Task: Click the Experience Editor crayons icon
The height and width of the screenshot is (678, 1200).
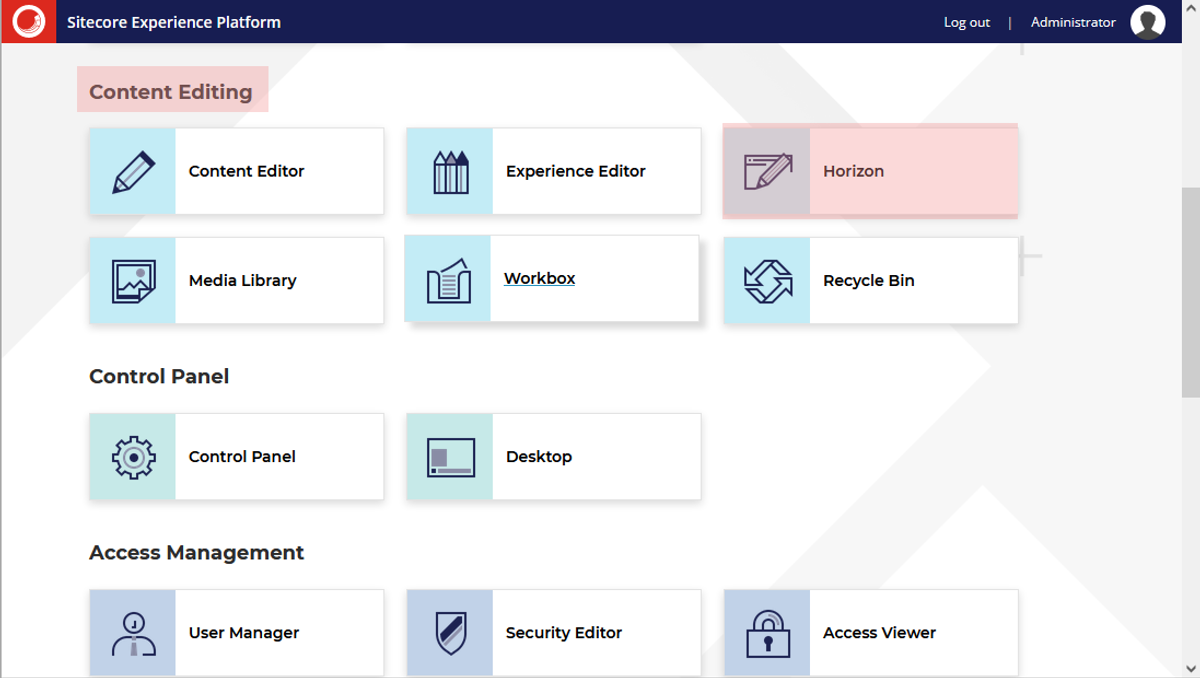Action: (x=450, y=171)
